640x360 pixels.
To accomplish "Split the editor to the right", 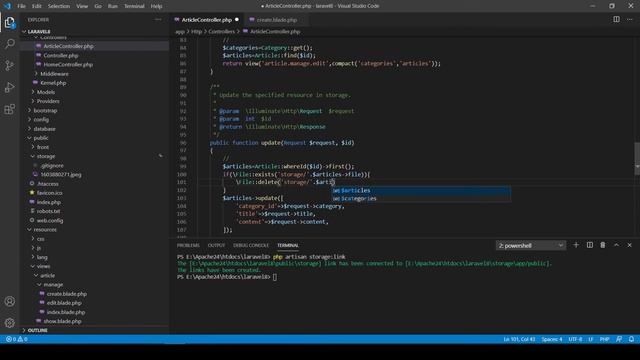I will [616, 19].
